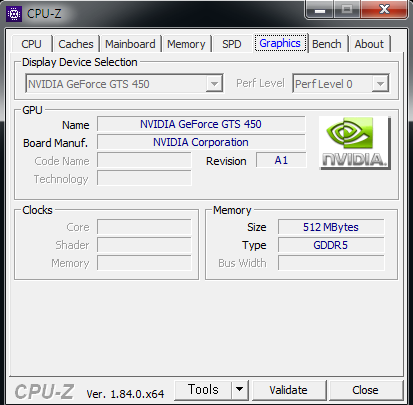
Task: Expand the Display Device Selection dropdown
Action: (x=214, y=84)
